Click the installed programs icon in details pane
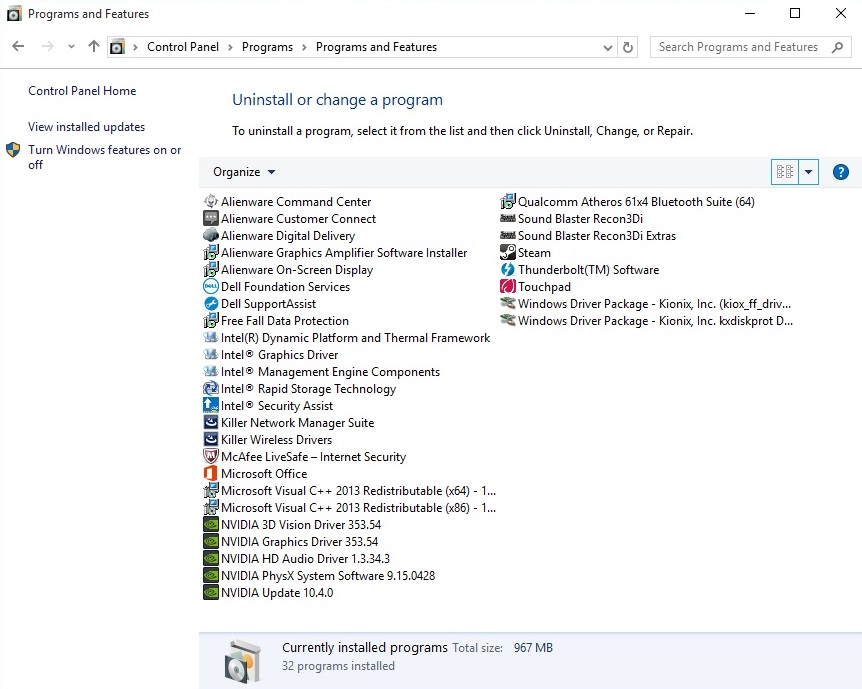The height and width of the screenshot is (689, 862). pyautogui.click(x=243, y=661)
